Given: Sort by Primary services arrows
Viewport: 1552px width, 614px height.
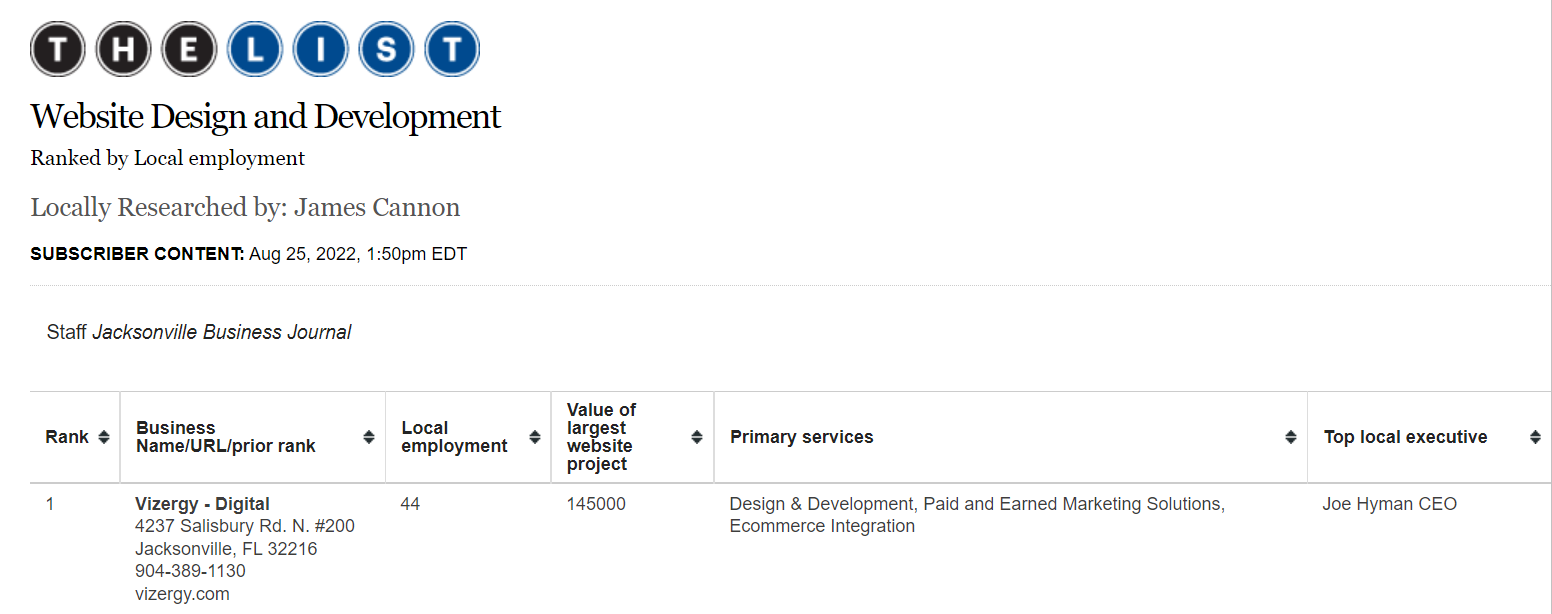Looking at the screenshot, I should tap(1290, 437).
